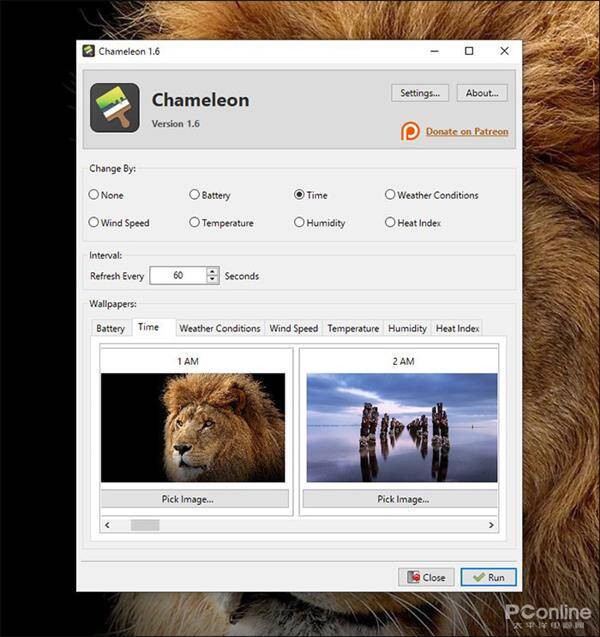The width and height of the screenshot is (600, 637).
Task: Click the Patreon logo icon
Action: 410,131
